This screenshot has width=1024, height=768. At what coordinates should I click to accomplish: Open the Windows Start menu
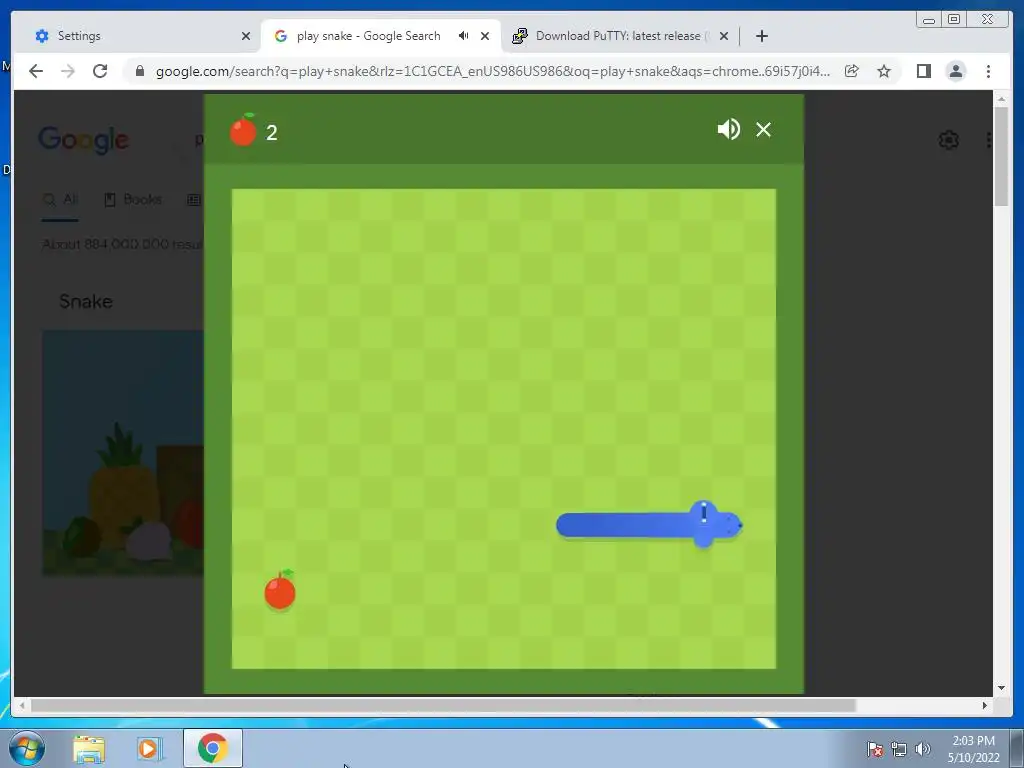coord(27,748)
